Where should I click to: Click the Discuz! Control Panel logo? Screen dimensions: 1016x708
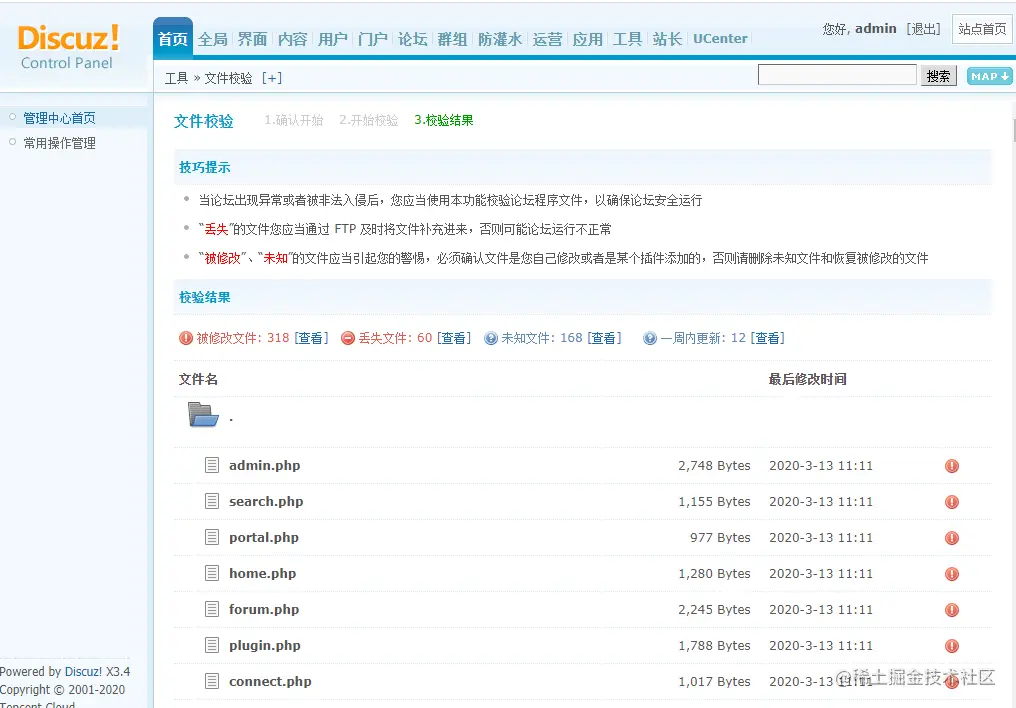point(67,47)
